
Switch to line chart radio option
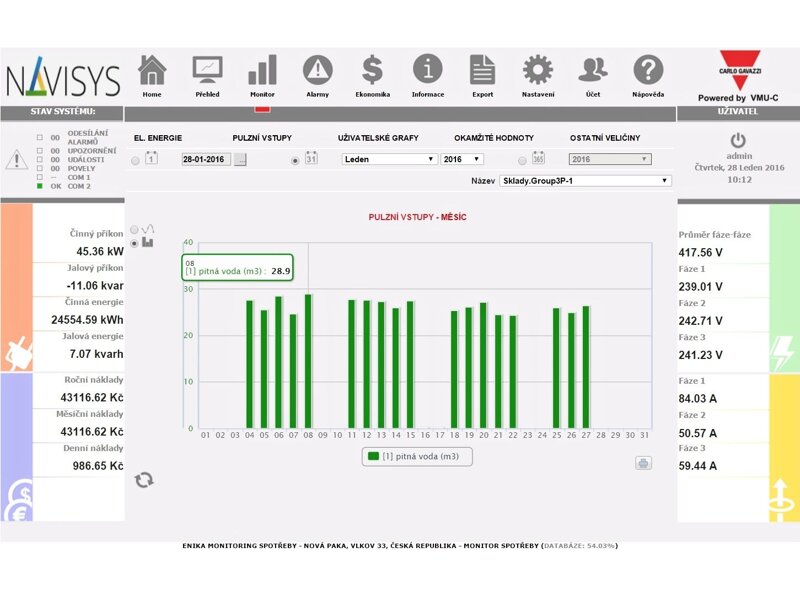135,229
